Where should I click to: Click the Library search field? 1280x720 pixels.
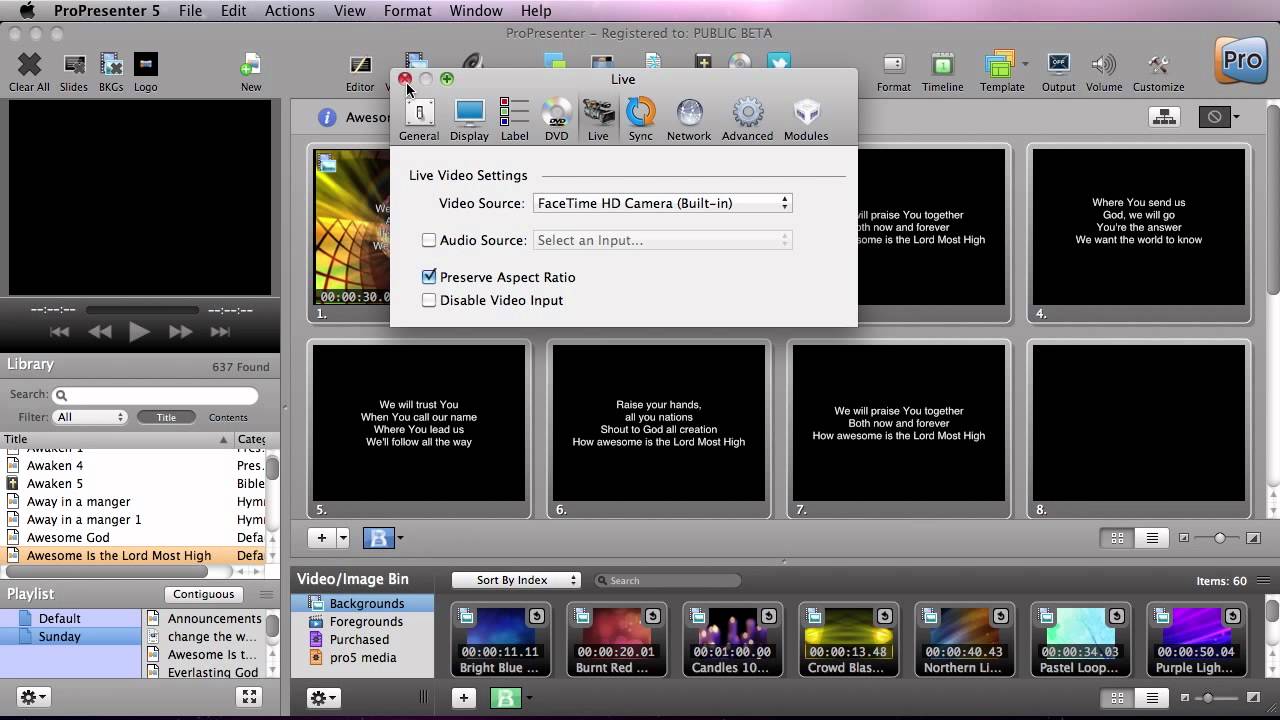(x=155, y=395)
